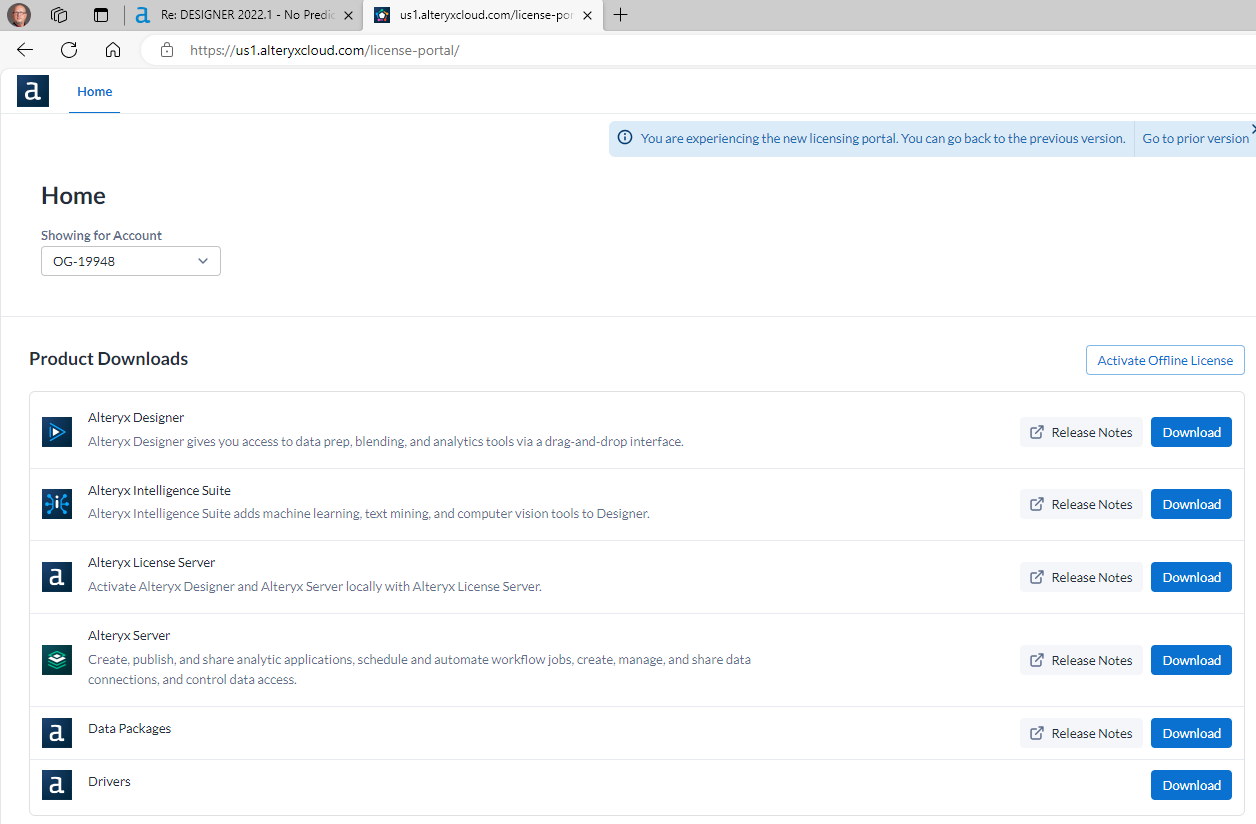The height and width of the screenshot is (824, 1256).
Task: Download Alteryx Designer
Action: point(1191,431)
